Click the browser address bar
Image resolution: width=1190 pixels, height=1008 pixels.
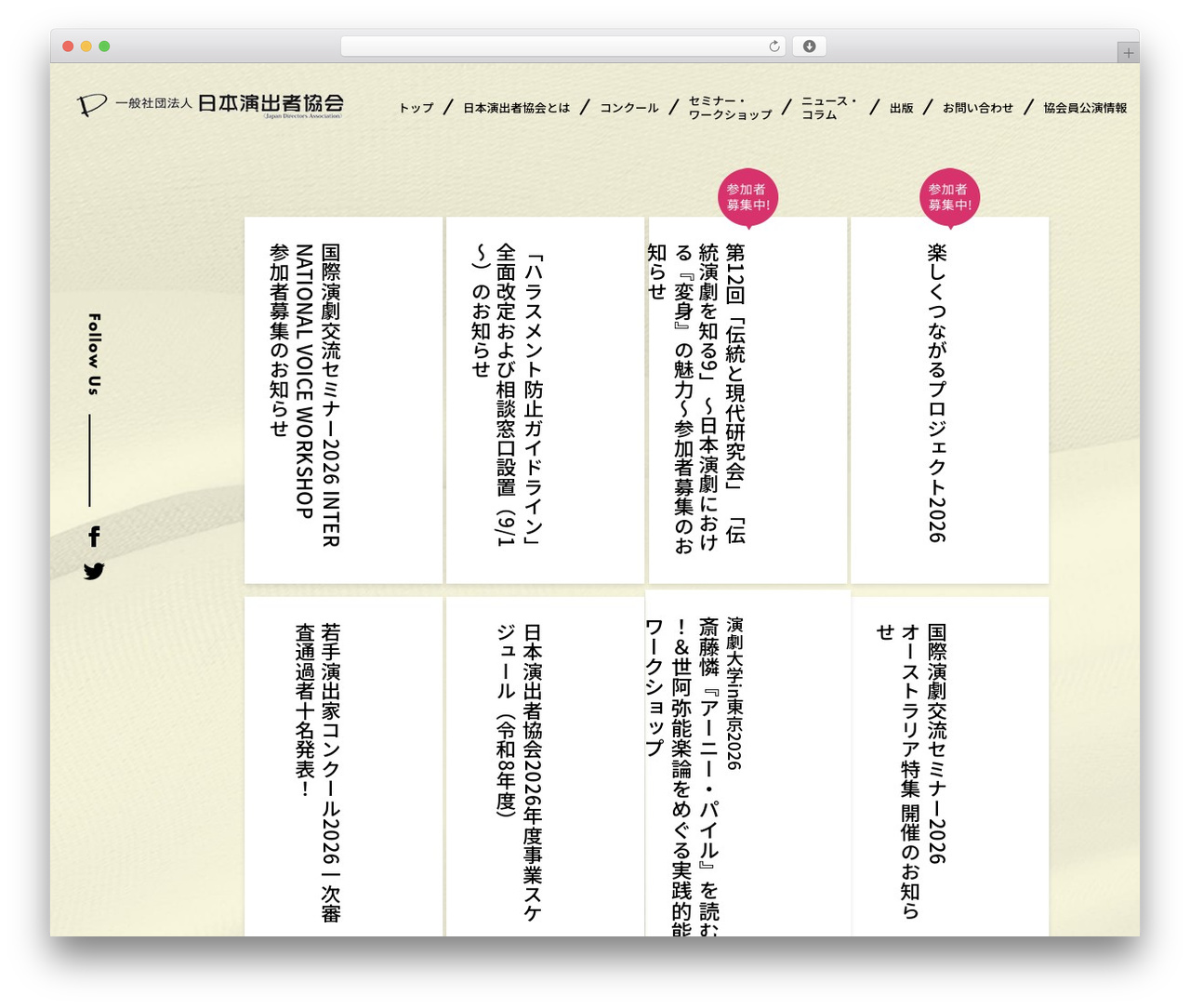[563, 46]
